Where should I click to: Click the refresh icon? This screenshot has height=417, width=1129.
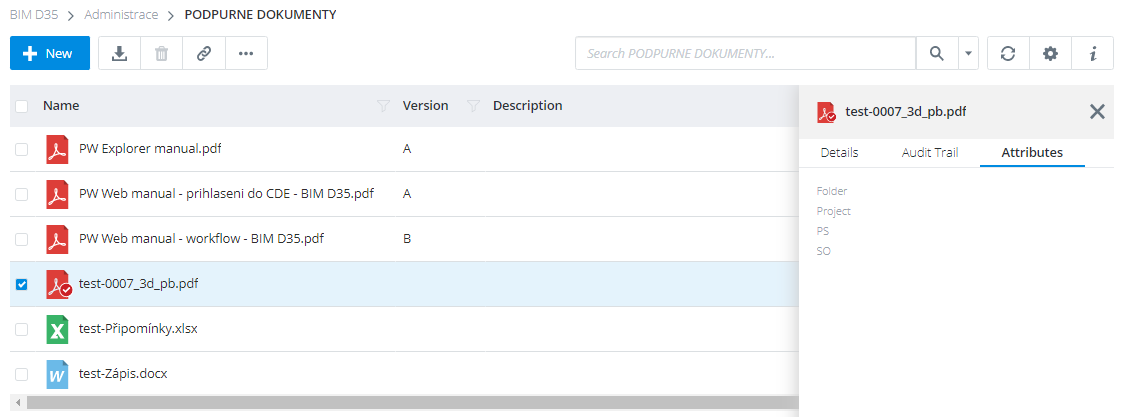[x=1008, y=54]
